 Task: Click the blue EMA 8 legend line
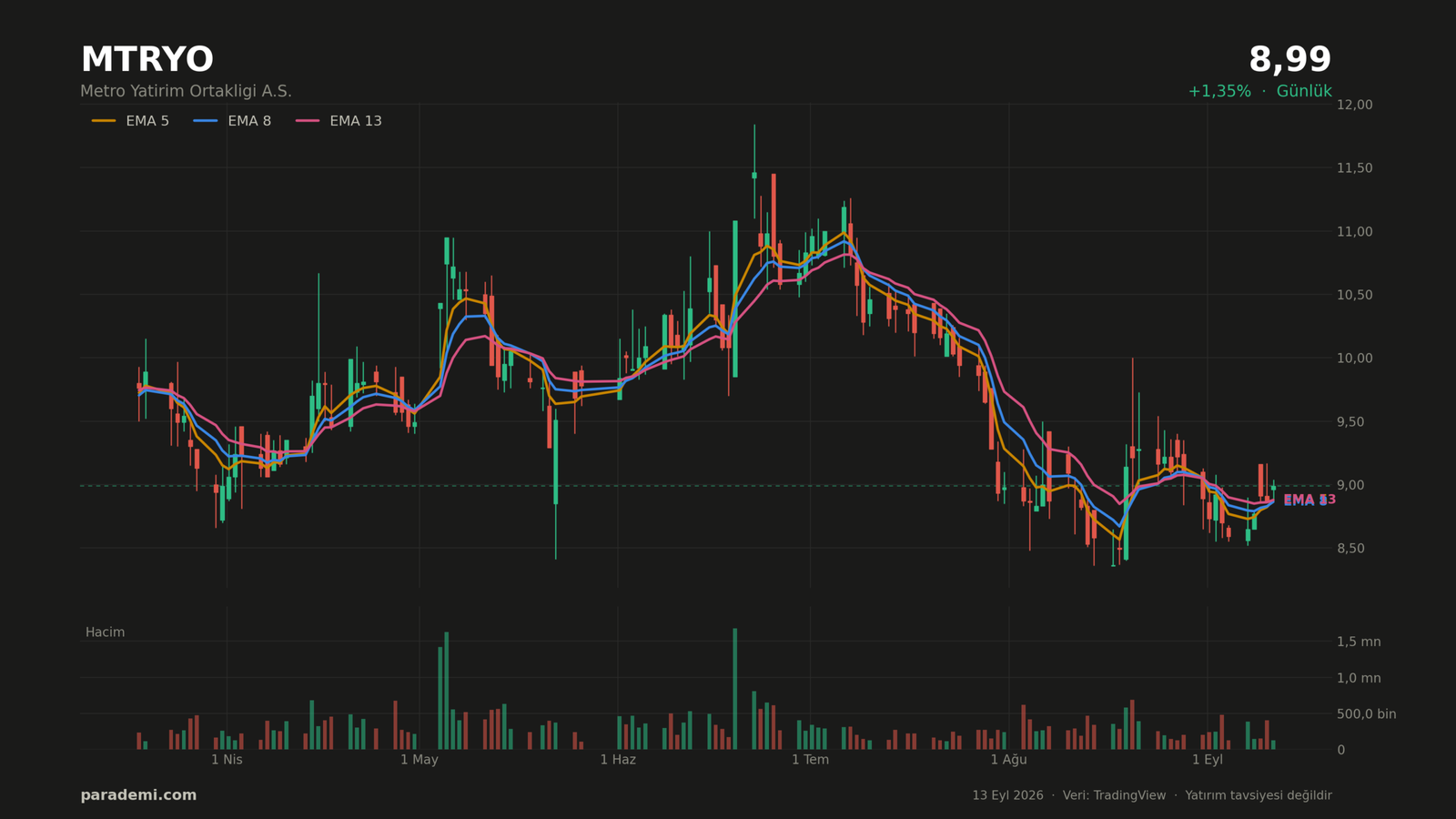[x=206, y=121]
